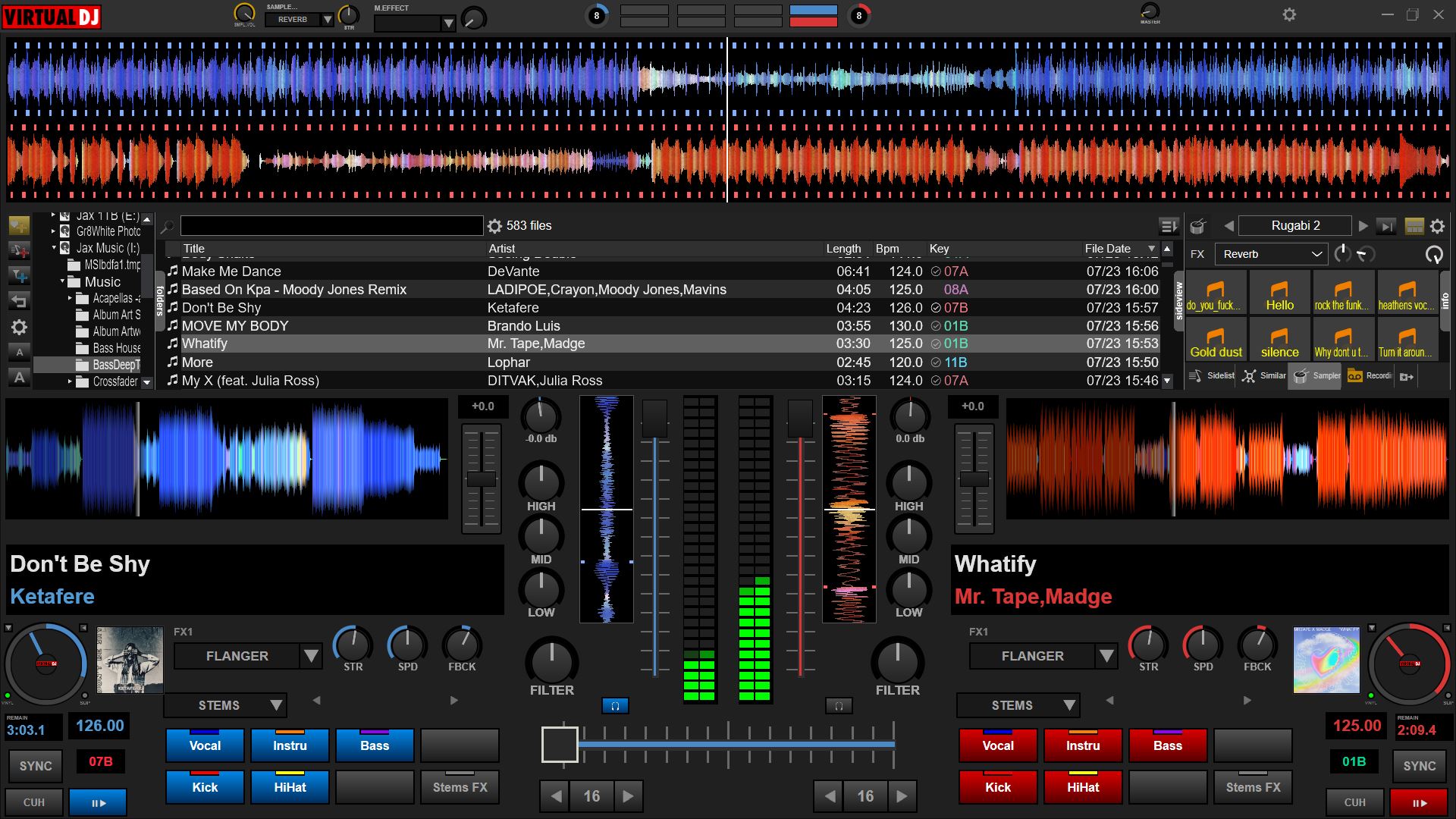
Task: Go to previous sampler bank arrow
Action: [x=1228, y=226]
